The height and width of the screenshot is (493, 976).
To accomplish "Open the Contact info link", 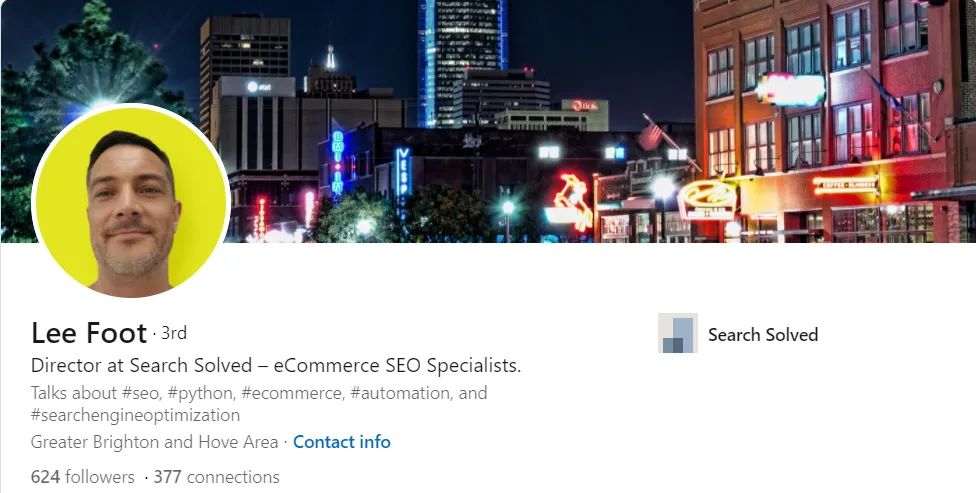I will 342,442.
